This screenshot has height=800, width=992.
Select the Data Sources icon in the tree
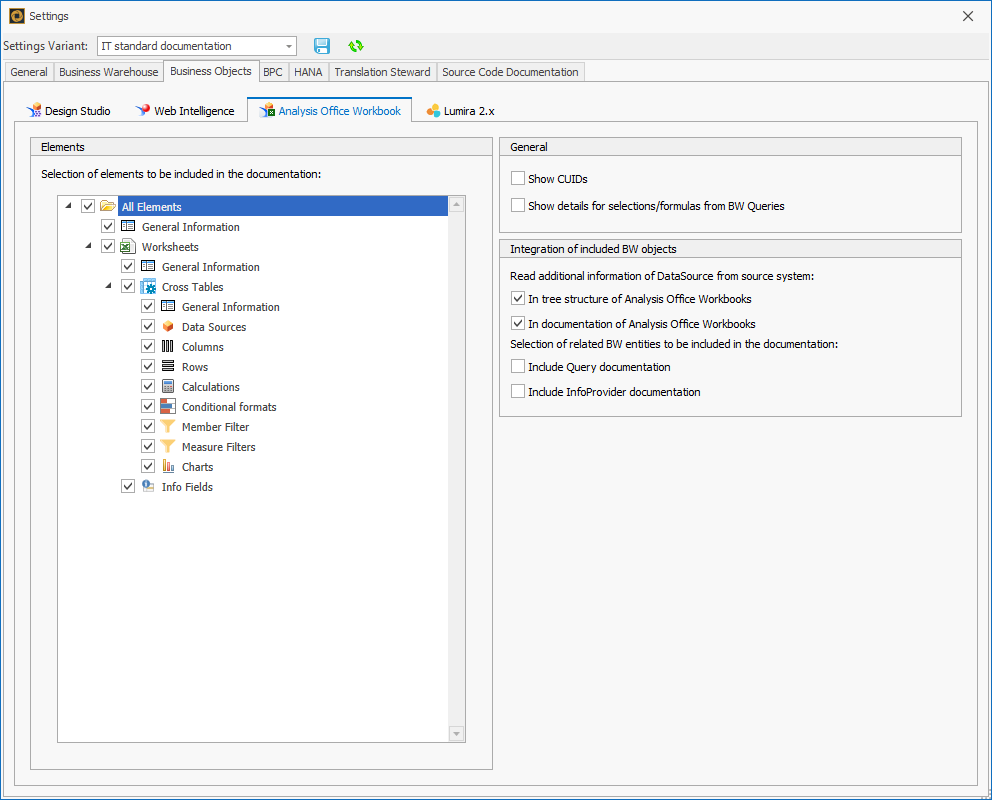click(x=167, y=326)
